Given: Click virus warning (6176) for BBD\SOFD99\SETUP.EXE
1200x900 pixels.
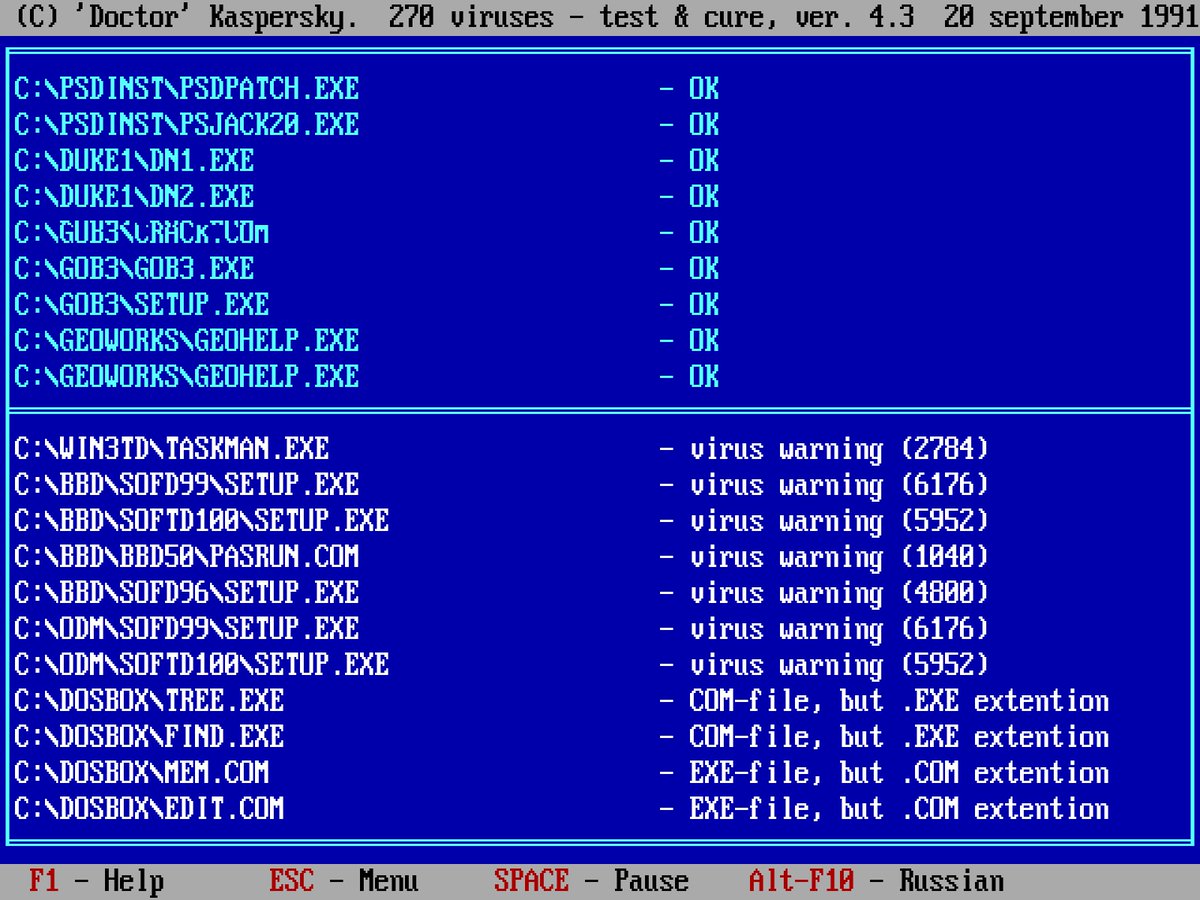Looking at the screenshot, I should (839, 485).
